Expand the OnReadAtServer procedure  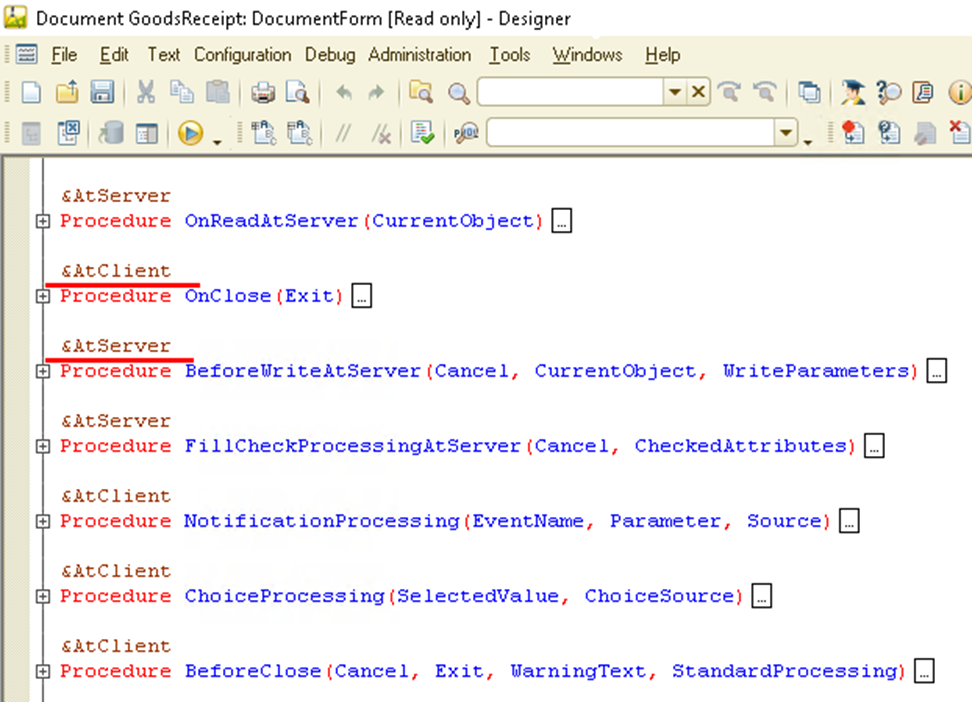click(x=42, y=221)
